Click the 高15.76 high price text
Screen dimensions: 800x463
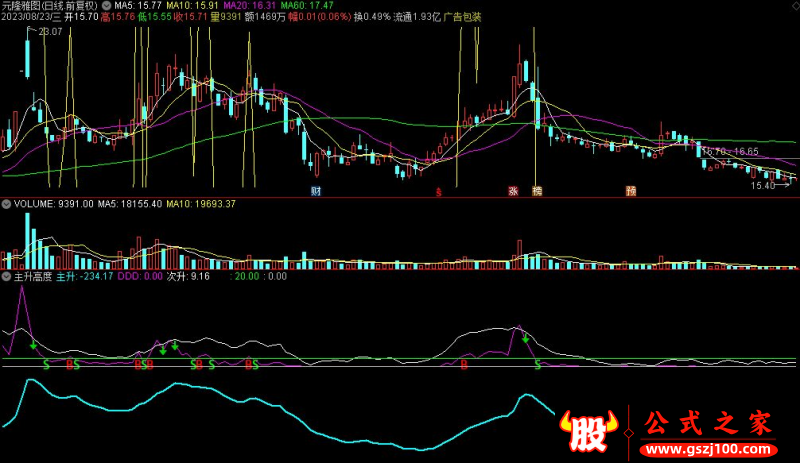click(x=118, y=17)
